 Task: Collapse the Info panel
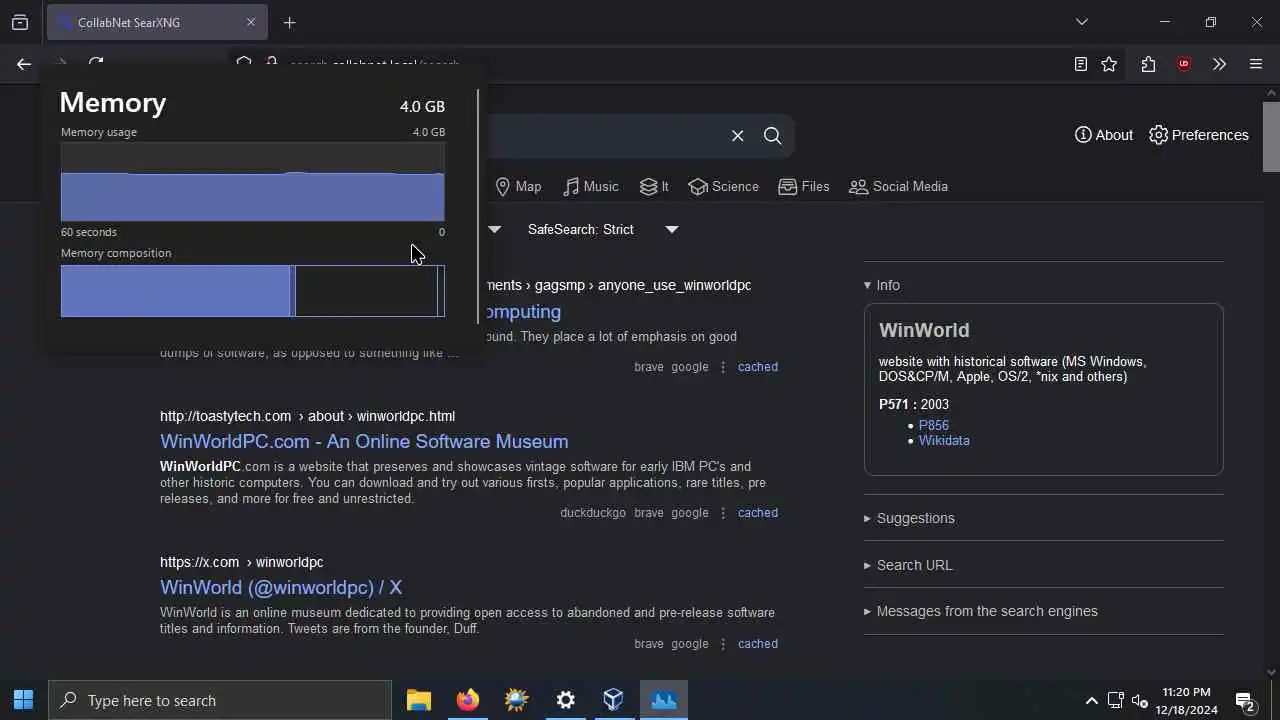tap(882, 285)
